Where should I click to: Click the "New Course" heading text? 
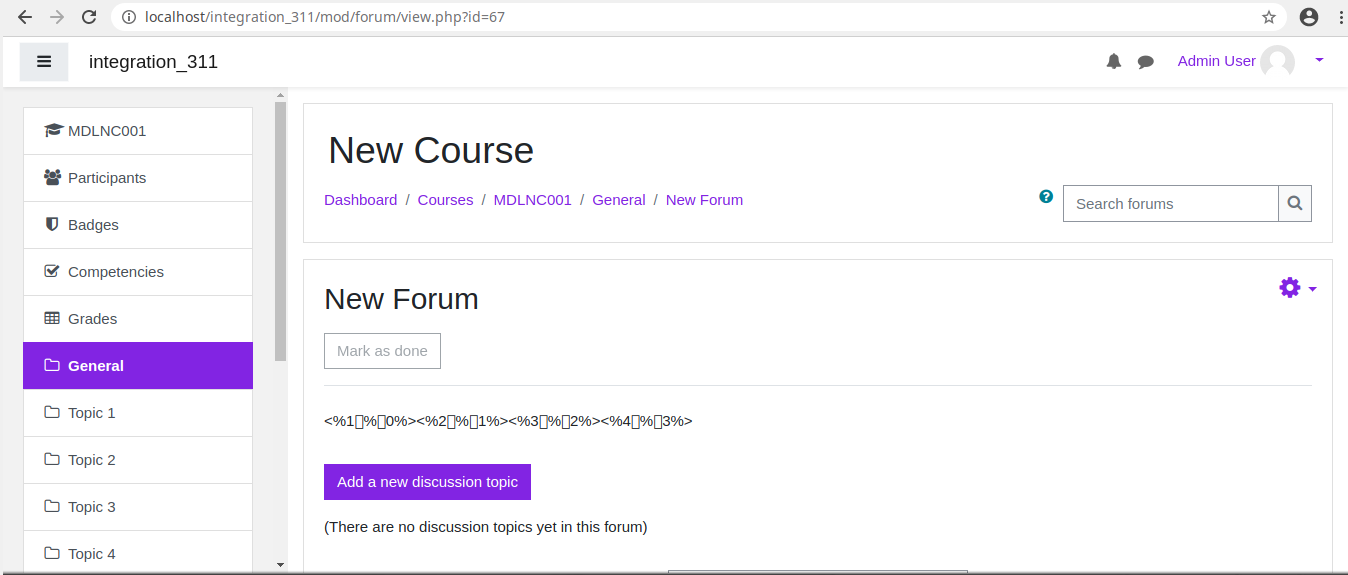pos(431,150)
